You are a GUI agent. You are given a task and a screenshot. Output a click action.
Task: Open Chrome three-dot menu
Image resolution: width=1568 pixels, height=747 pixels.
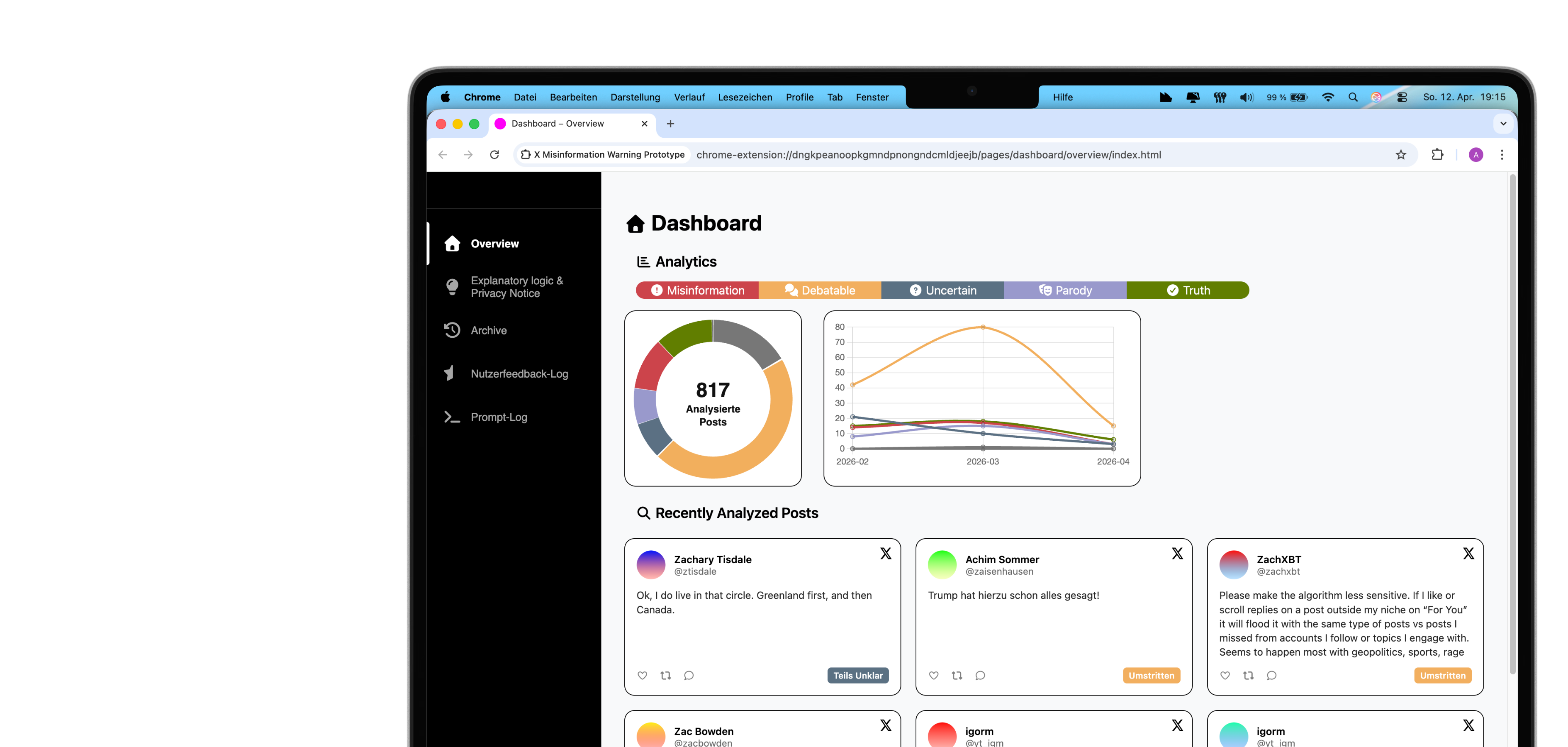(1502, 155)
